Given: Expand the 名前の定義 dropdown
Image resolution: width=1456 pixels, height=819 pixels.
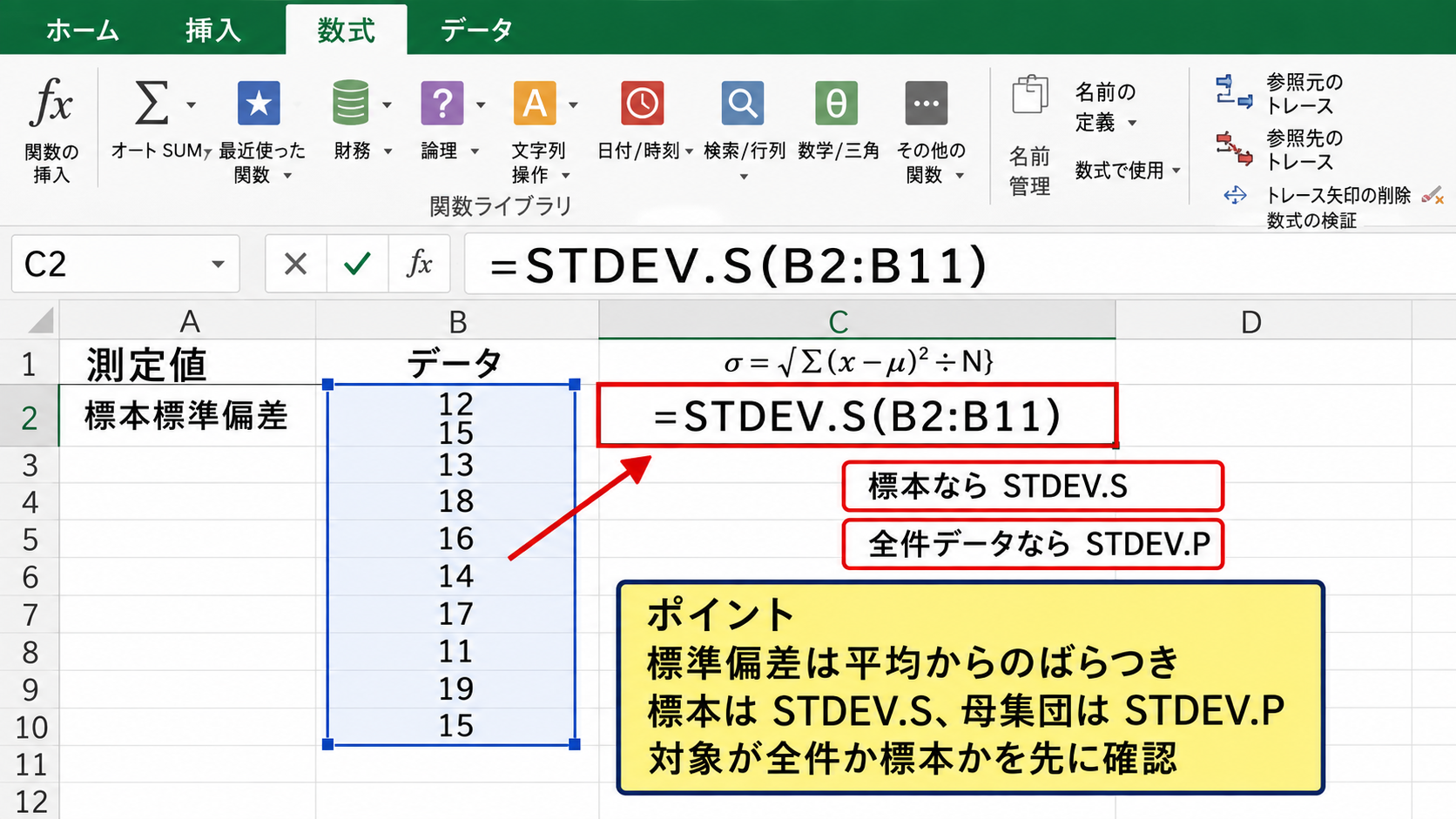Looking at the screenshot, I should [x=1132, y=124].
